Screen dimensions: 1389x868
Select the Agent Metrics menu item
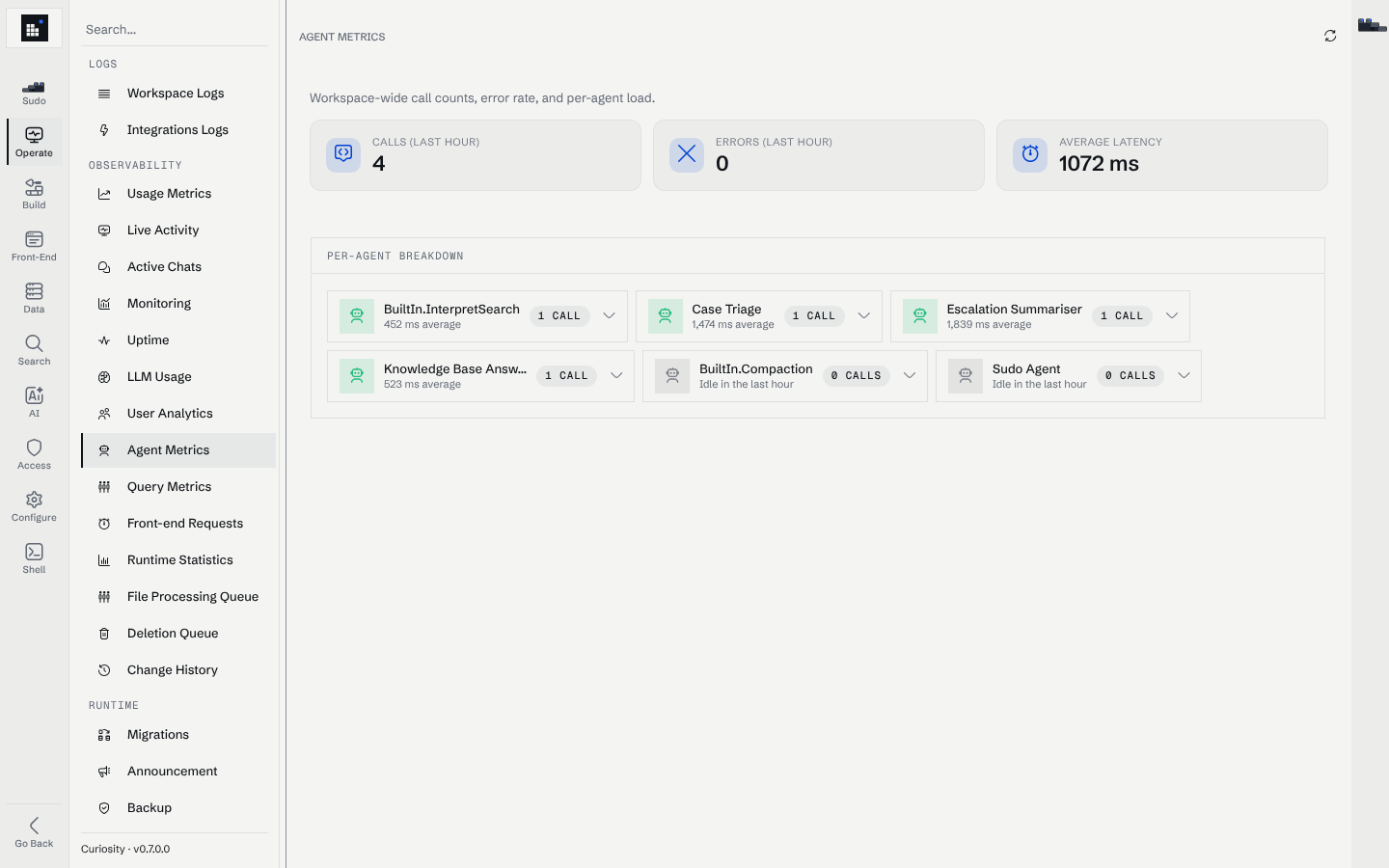pyautogui.click(x=178, y=450)
